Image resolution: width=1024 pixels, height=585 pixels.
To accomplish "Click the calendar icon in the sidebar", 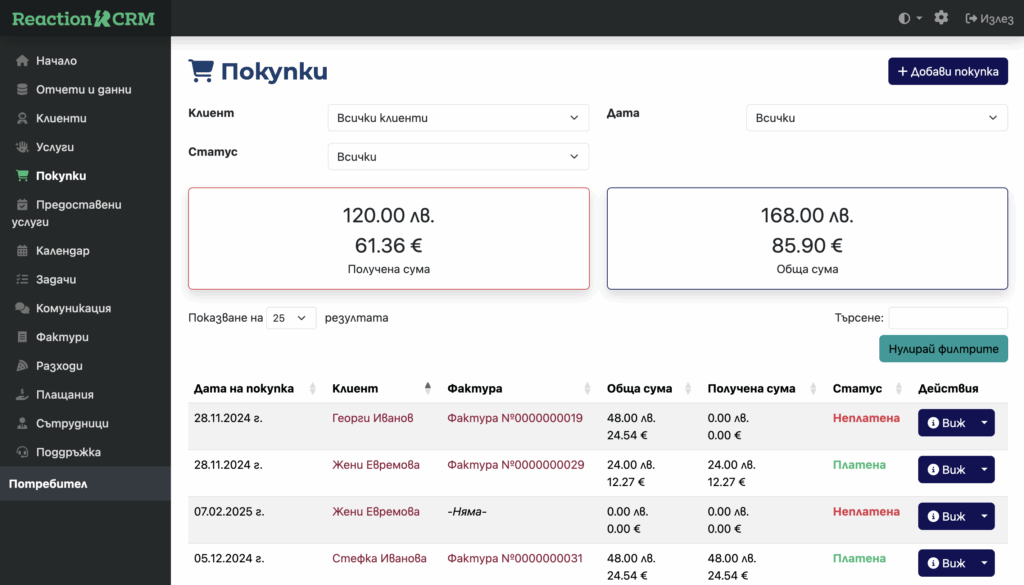I will pos(22,251).
